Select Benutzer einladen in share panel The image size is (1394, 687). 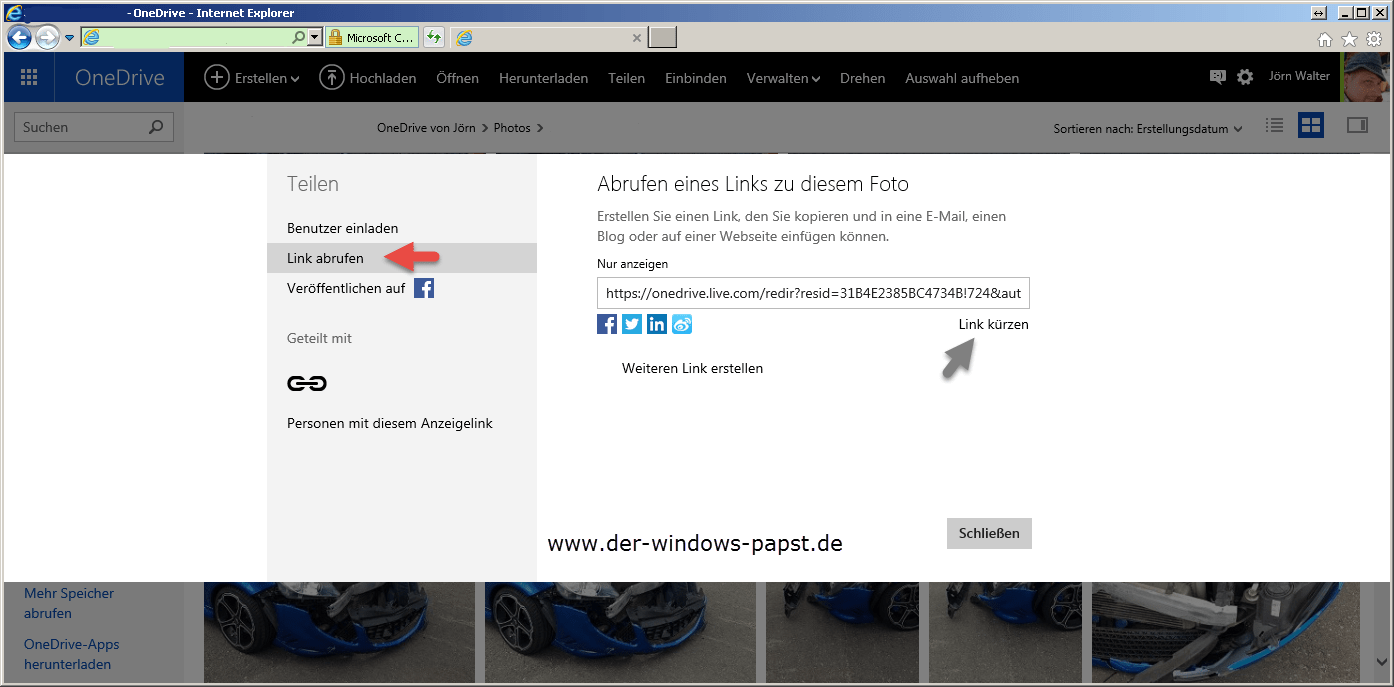pos(342,228)
